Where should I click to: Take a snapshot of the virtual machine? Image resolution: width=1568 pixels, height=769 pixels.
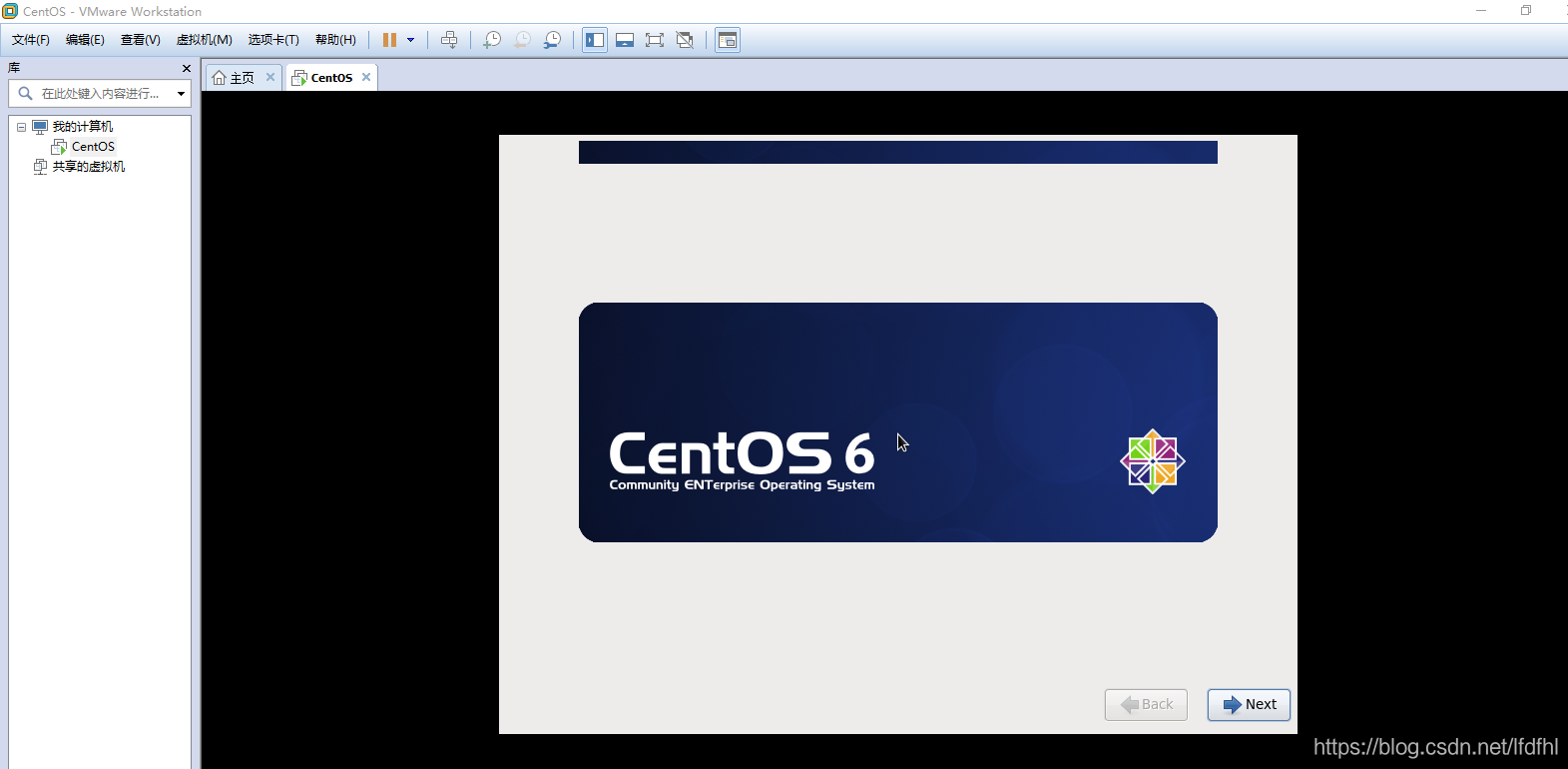pos(492,40)
